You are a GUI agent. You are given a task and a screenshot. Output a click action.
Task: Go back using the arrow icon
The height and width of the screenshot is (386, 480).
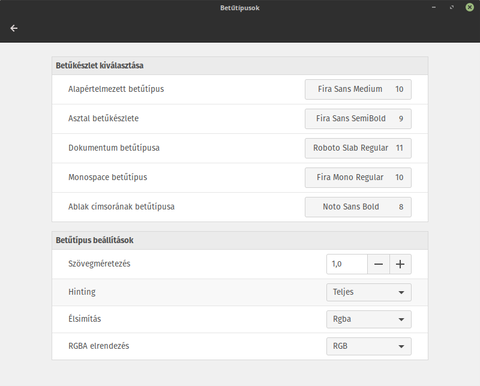pos(14,28)
